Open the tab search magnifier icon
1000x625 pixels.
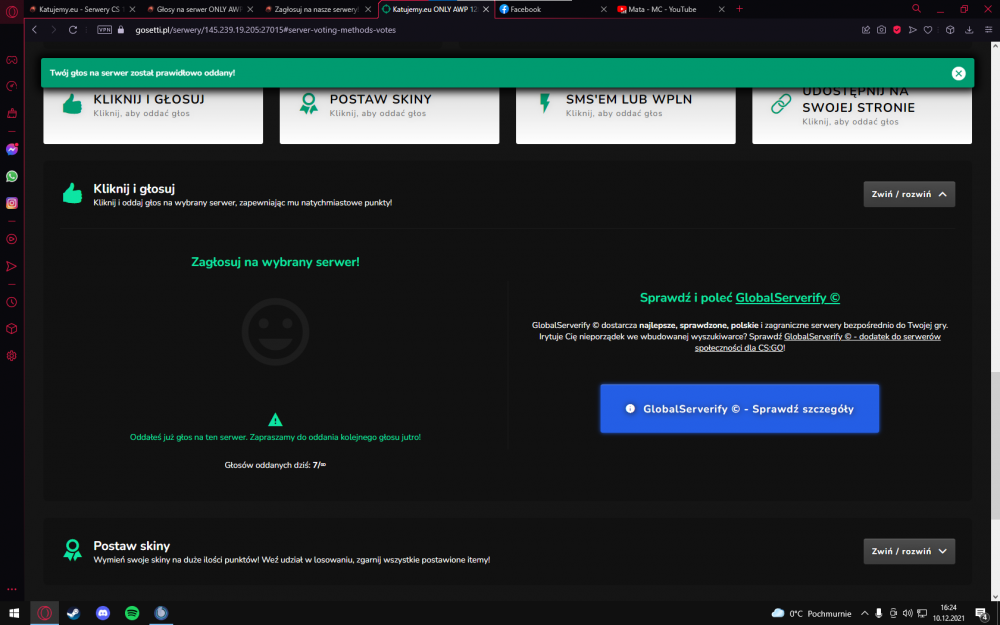click(916, 9)
